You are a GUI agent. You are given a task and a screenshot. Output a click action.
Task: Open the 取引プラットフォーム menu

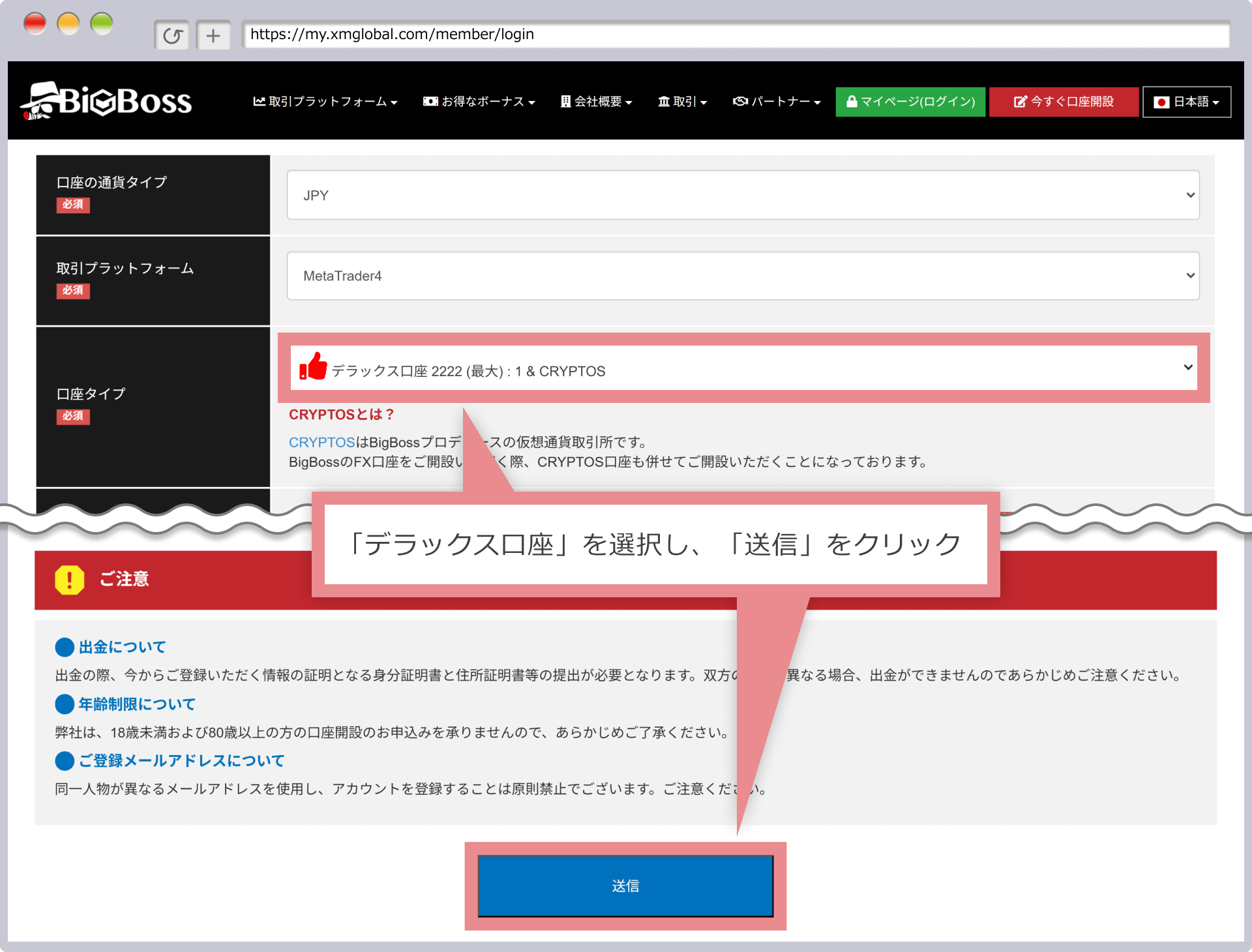(325, 102)
